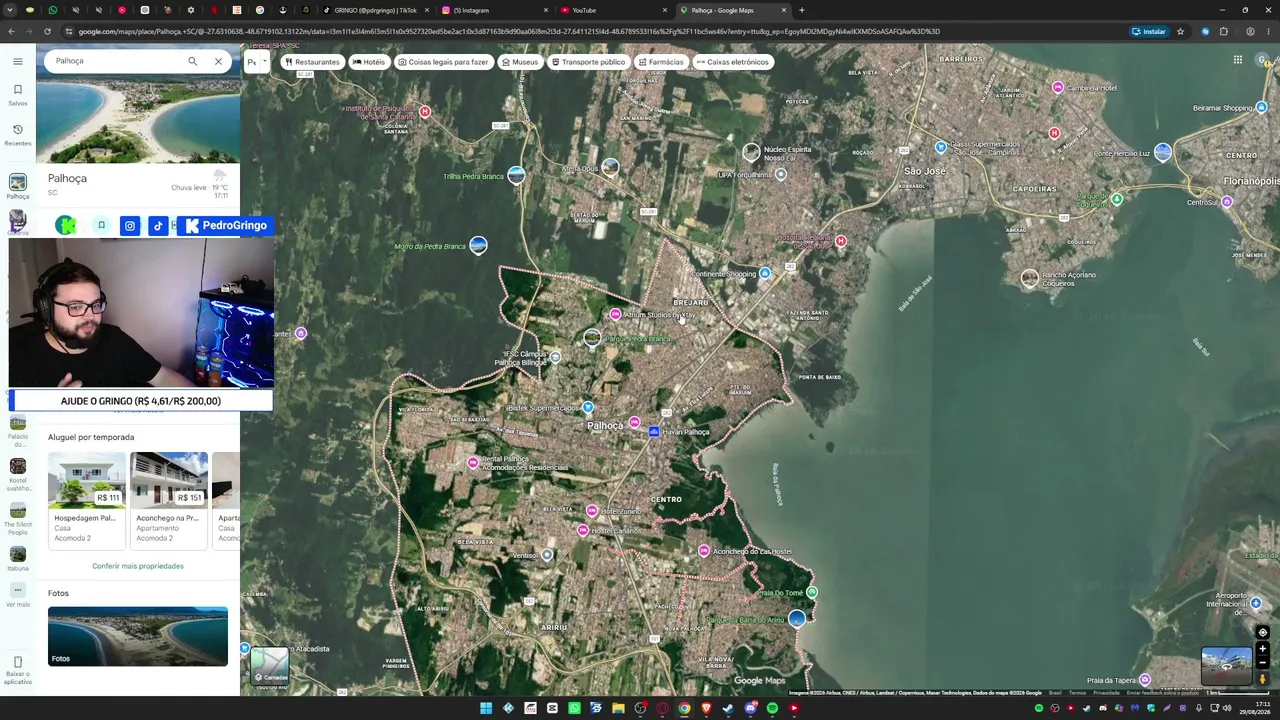Zoom in on the map

click(x=1262, y=649)
